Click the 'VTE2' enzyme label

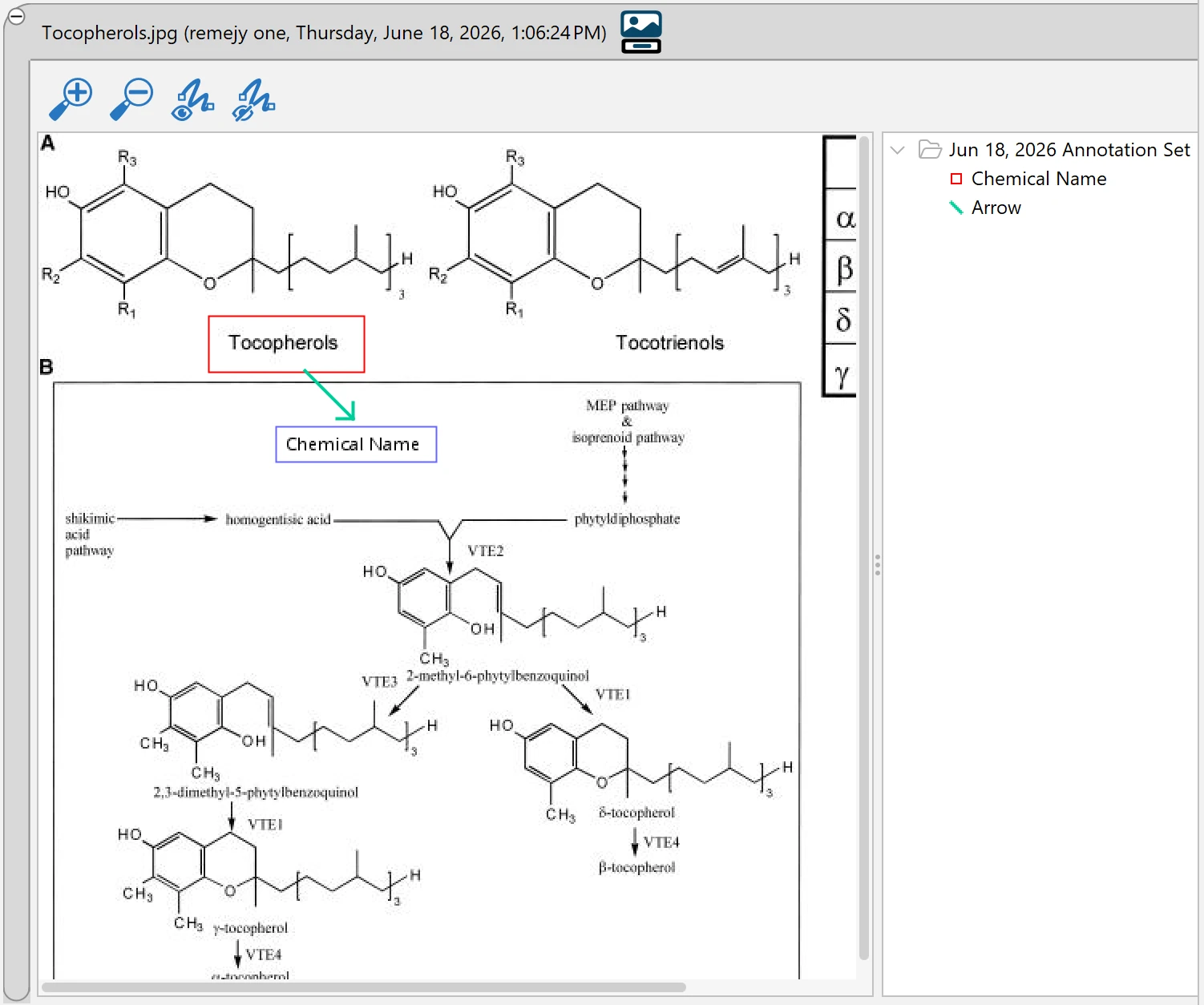[486, 551]
